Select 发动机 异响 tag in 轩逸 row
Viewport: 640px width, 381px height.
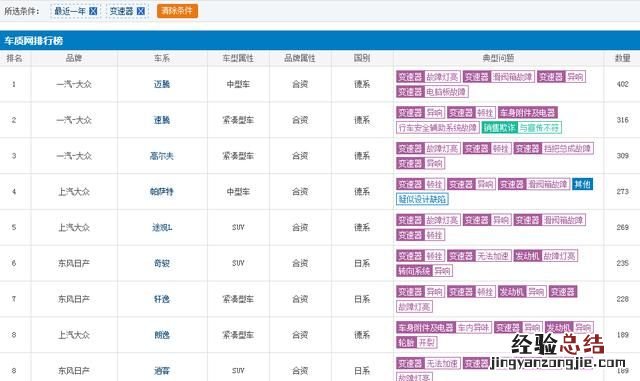[522, 292]
